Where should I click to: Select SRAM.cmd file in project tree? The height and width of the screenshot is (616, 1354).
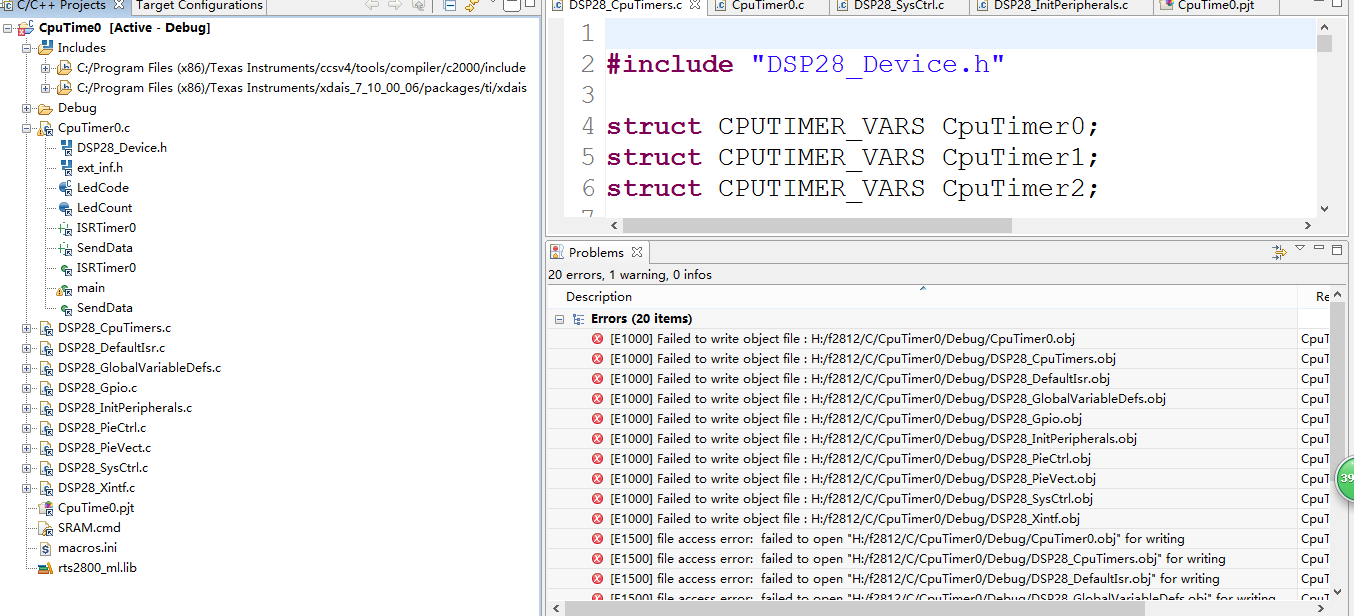(89, 528)
